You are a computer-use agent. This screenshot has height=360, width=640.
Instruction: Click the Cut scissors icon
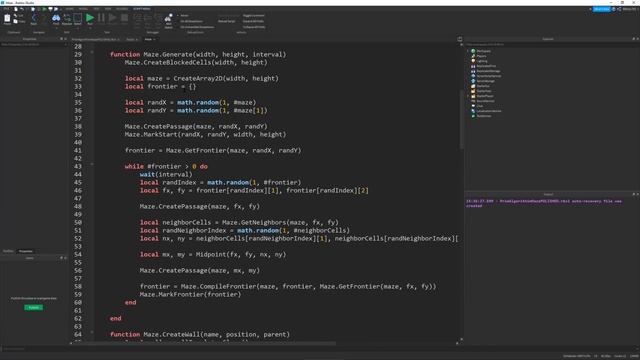click(19, 16)
